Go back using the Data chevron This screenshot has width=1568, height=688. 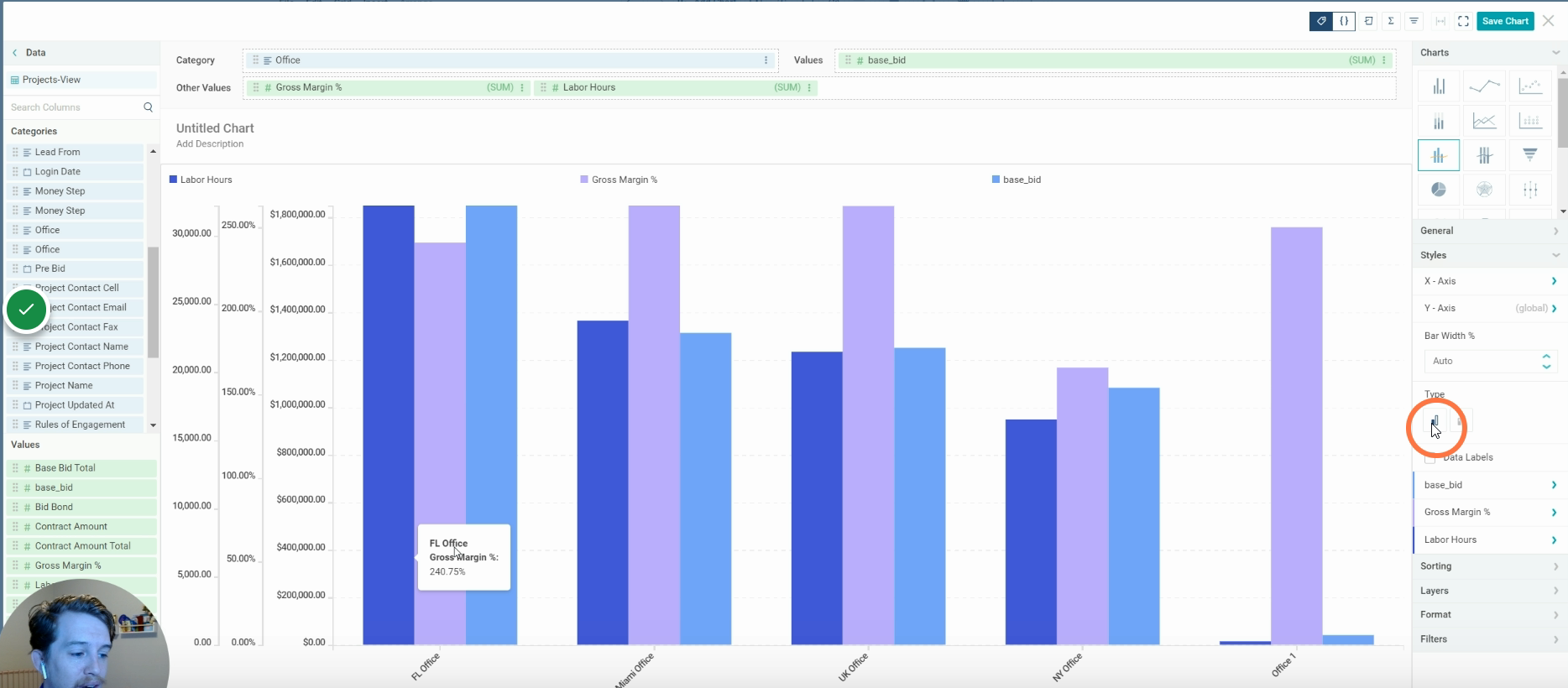pos(14,53)
